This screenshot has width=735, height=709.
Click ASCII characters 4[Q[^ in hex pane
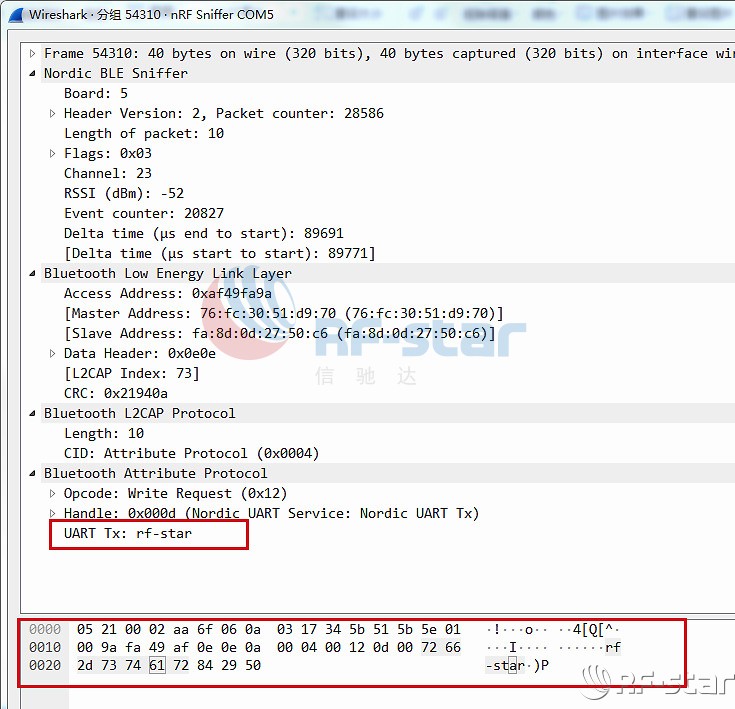593,629
